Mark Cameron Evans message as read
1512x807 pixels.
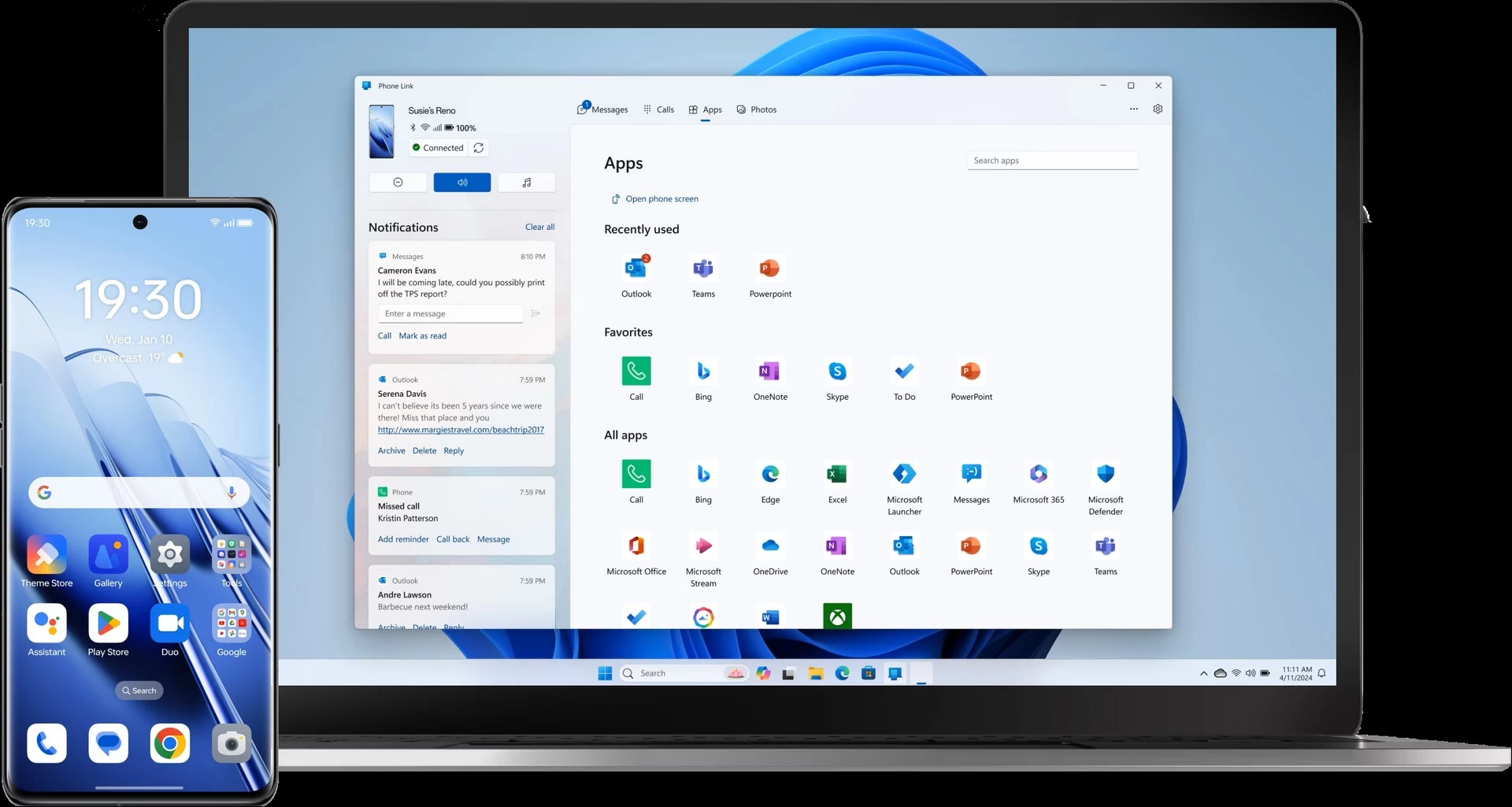422,335
